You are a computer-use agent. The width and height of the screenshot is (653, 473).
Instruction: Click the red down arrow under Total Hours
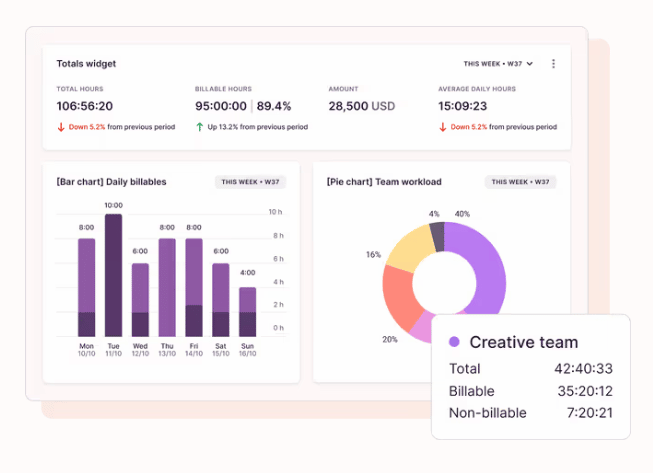point(60,127)
